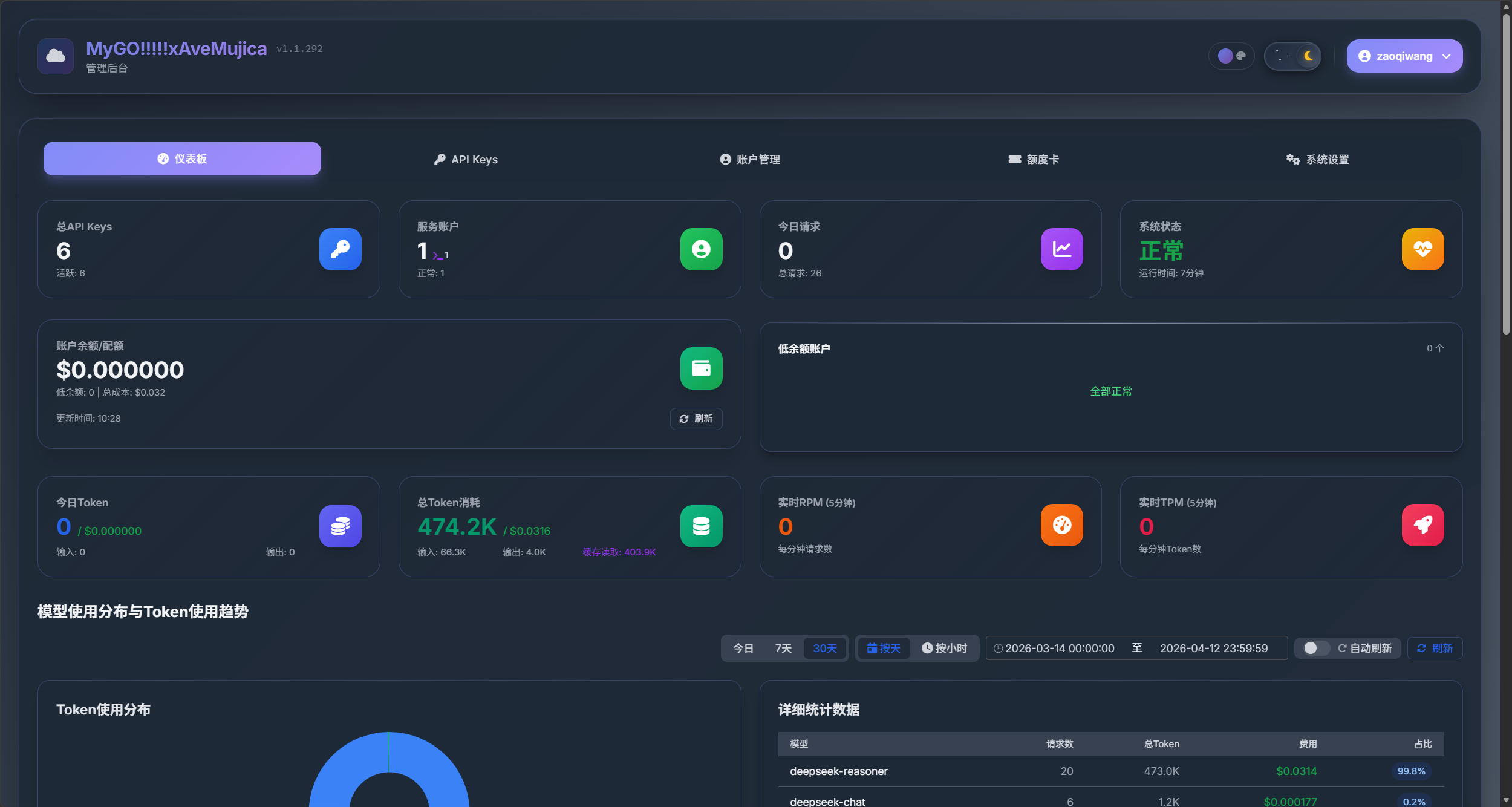The width and height of the screenshot is (1512, 807).
Task: Click the orange gauge icon in 实时RPM card
Action: (x=1061, y=525)
